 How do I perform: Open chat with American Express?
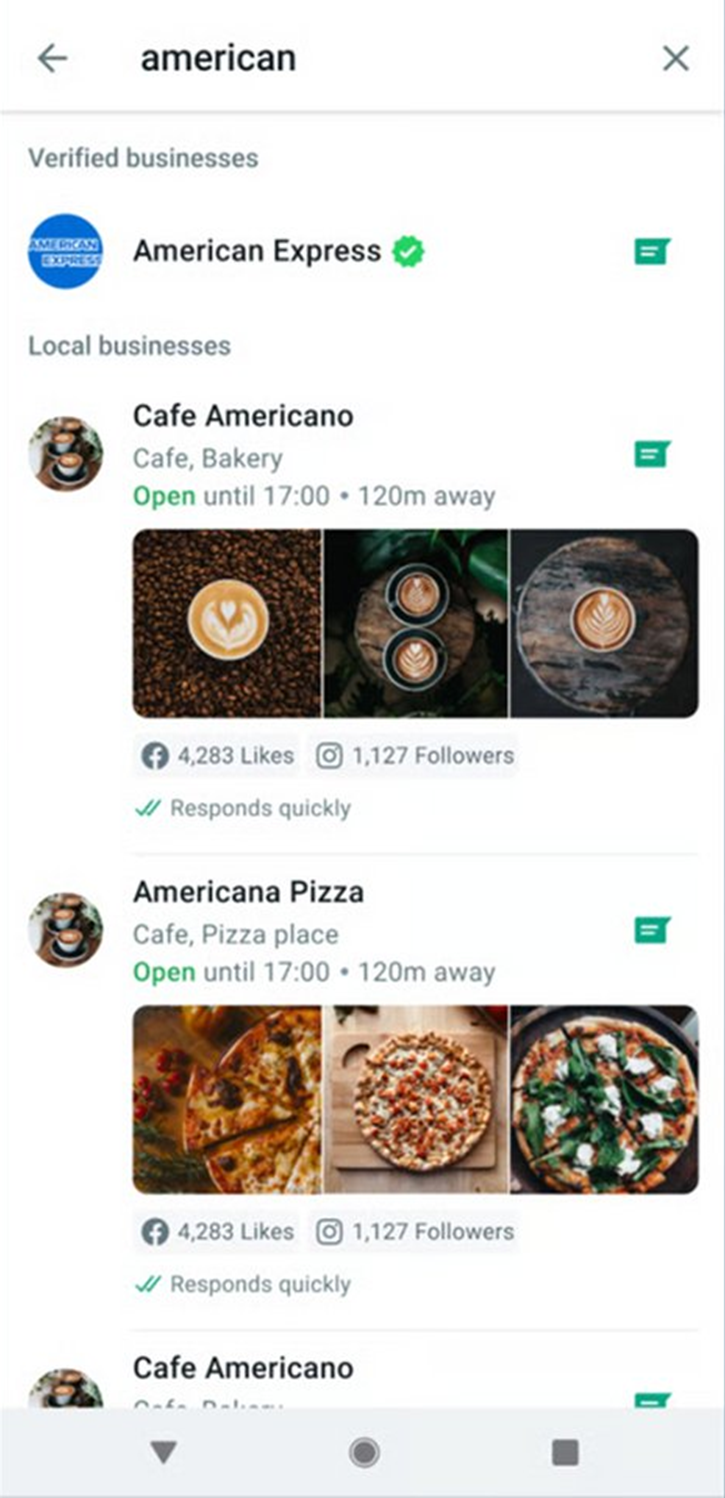(651, 251)
